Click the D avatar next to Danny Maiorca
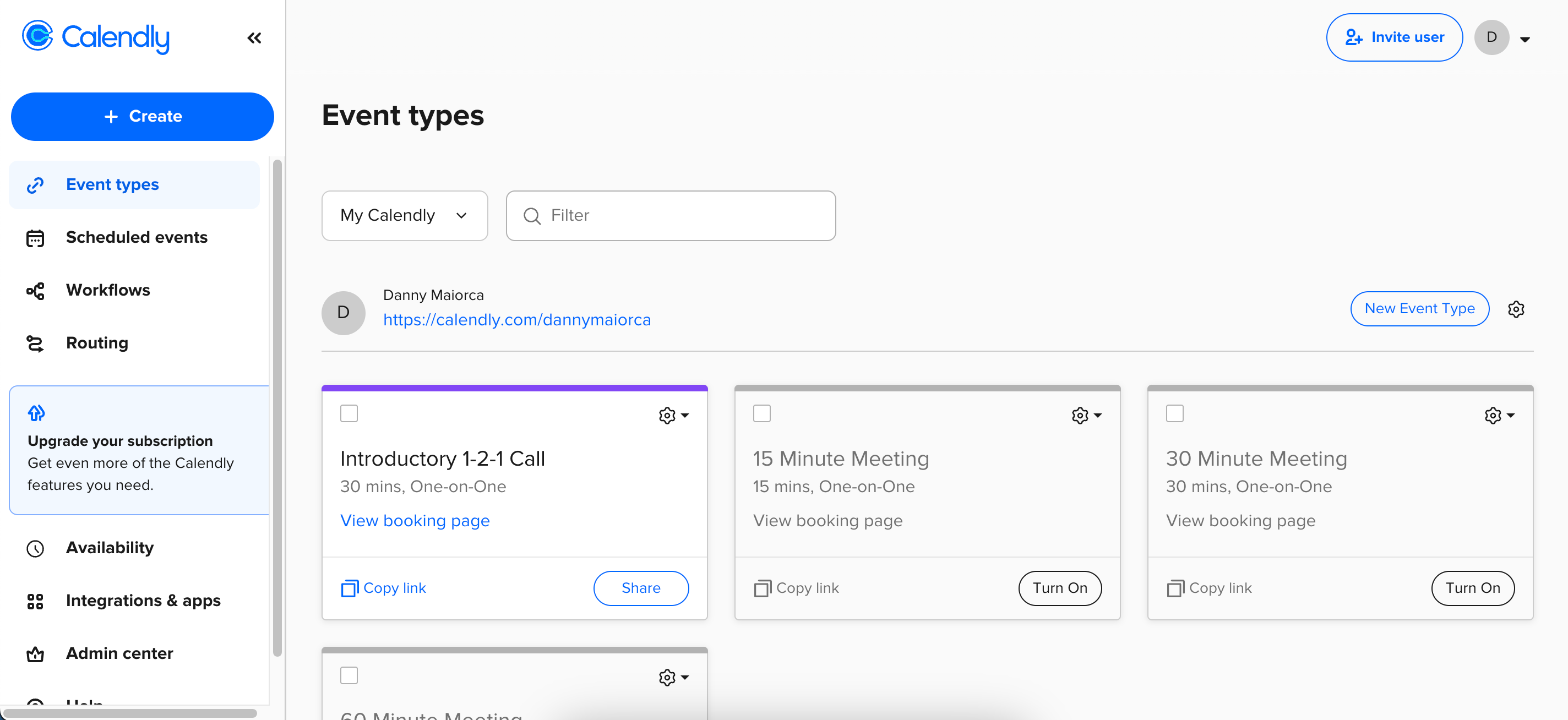The image size is (1568, 720). [x=344, y=313]
